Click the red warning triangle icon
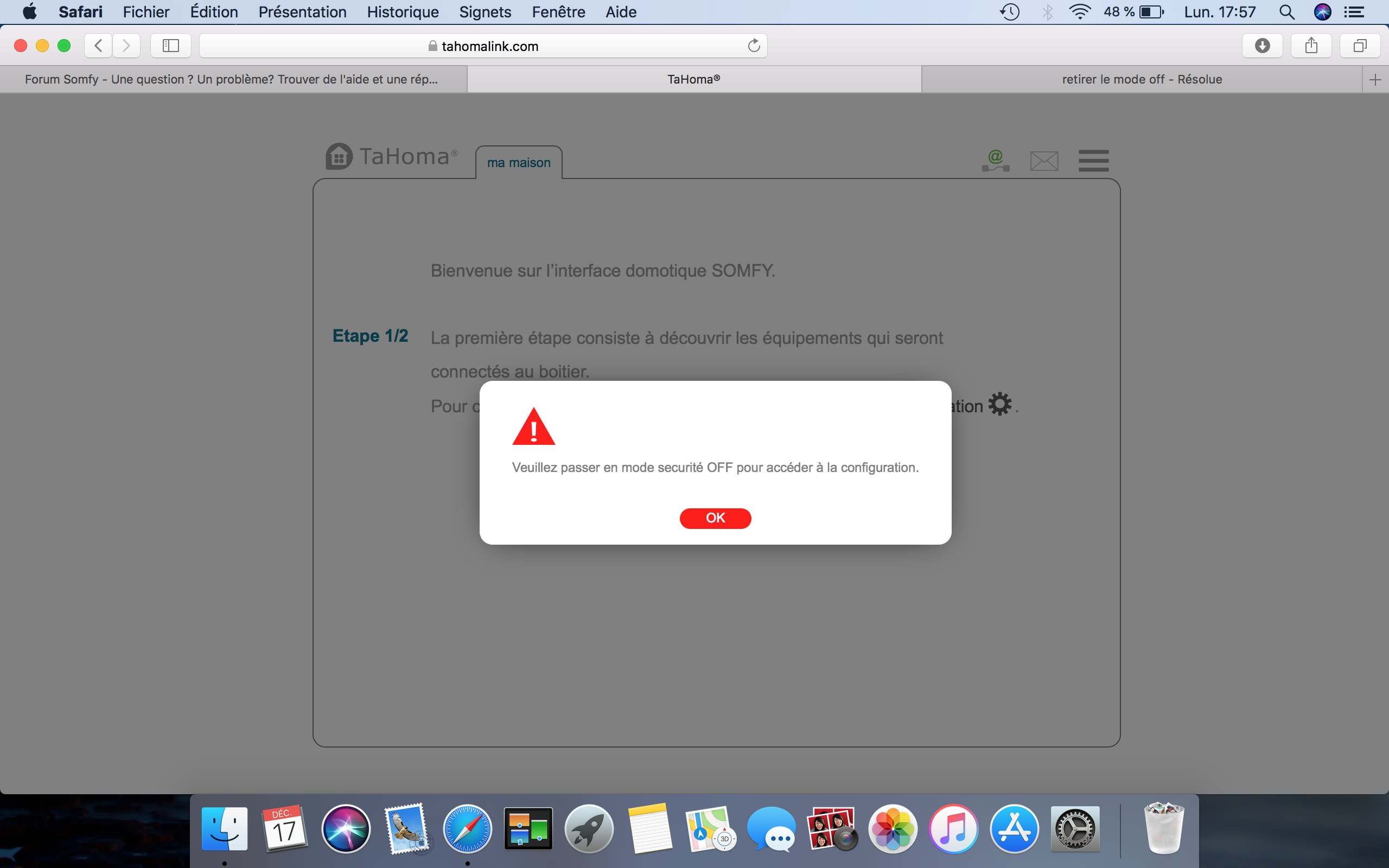This screenshot has width=1389, height=868. tap(533, 426)
